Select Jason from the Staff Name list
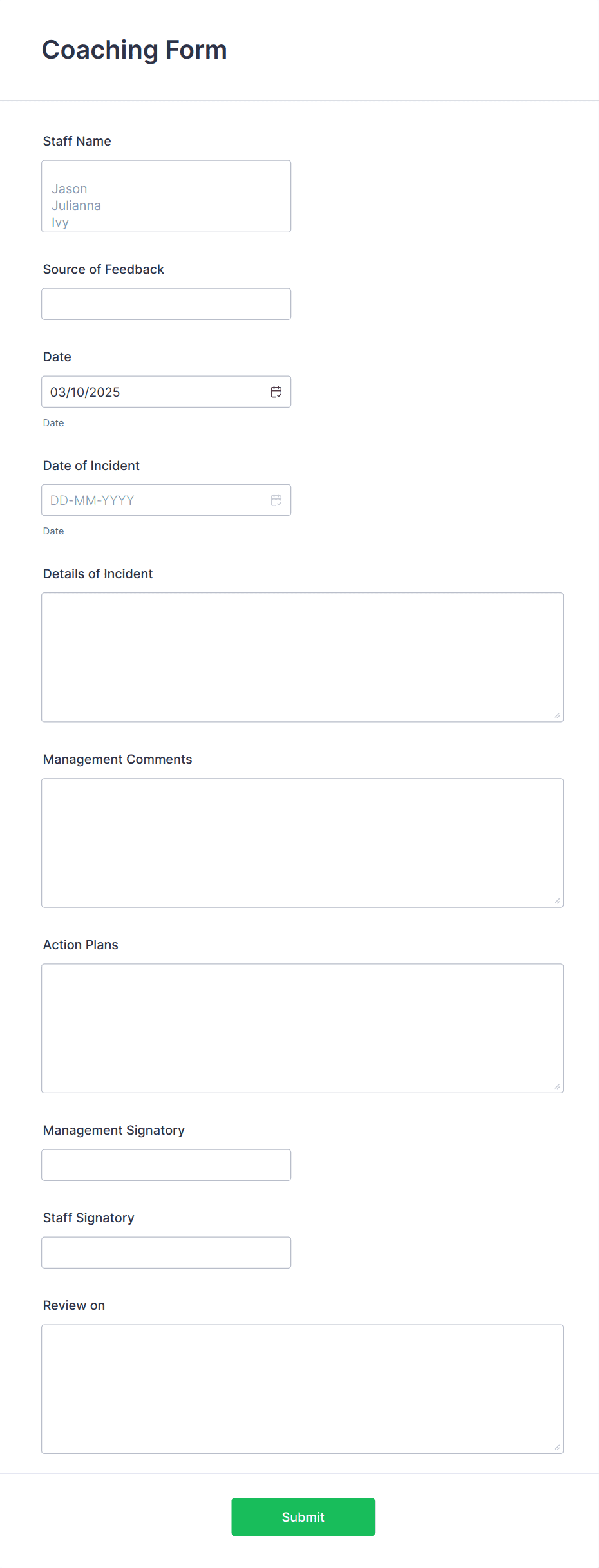Image resolution: width=599 pixels, height=1568 pixels. pos(69,188)
